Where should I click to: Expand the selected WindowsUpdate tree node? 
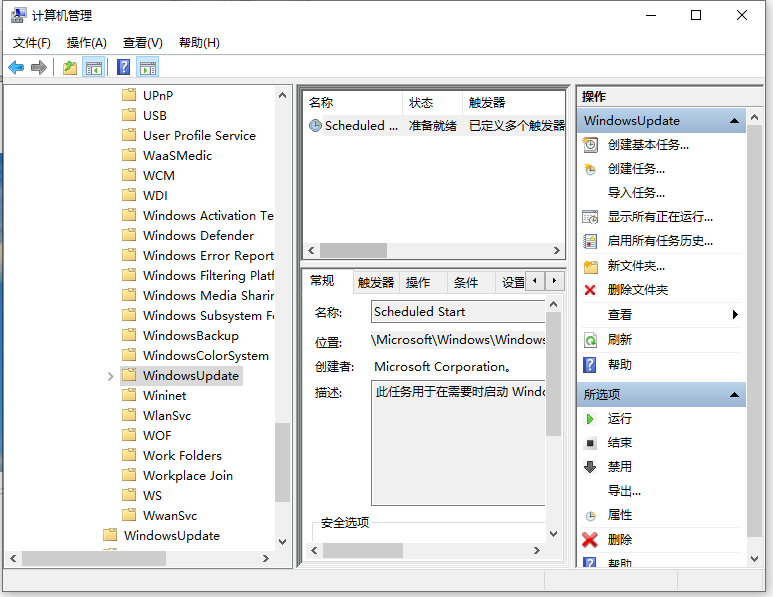tap(110, 376)
